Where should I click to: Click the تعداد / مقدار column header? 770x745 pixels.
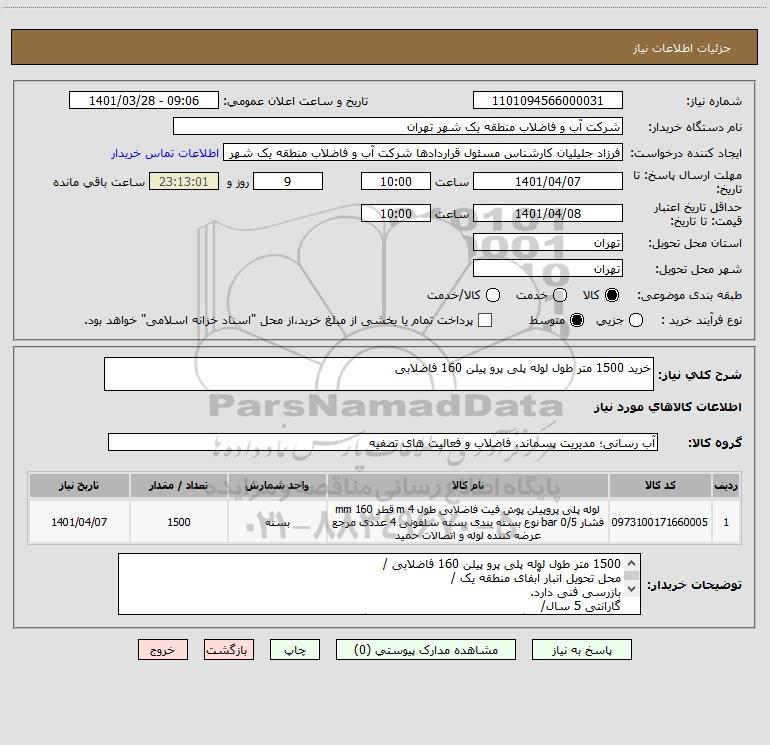(x=179, y=485)
